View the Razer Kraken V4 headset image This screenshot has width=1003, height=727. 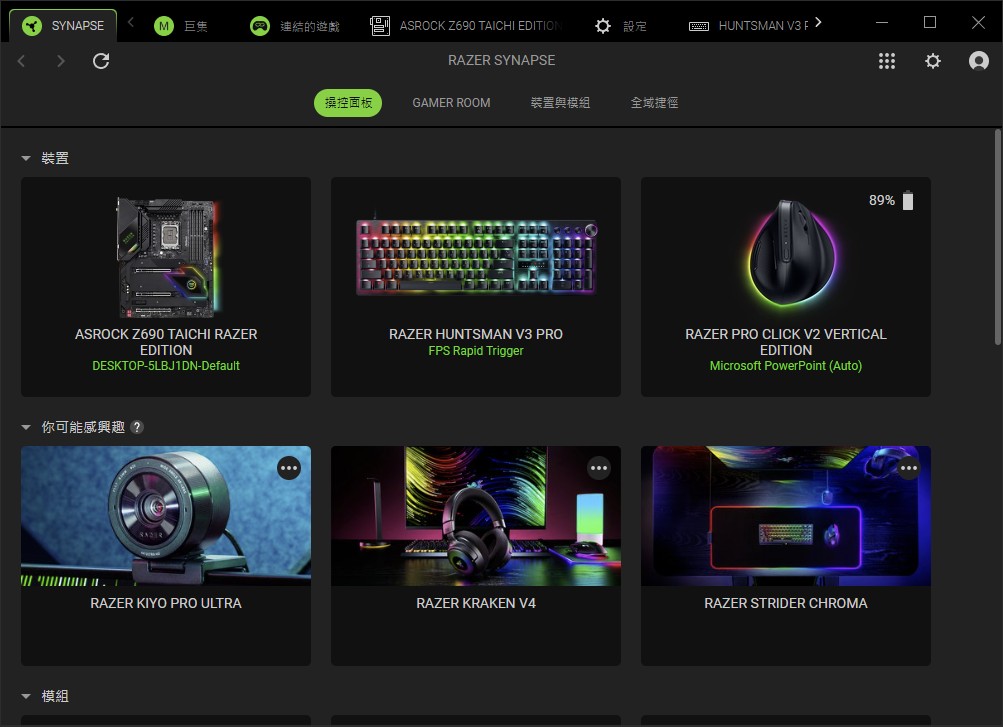click(x=476, y=516)
